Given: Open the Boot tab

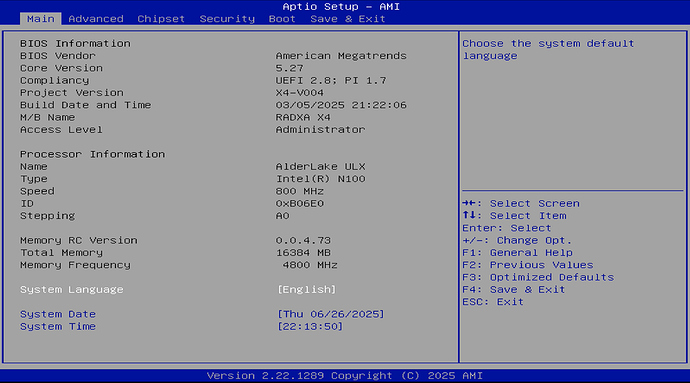Looking at the screenshot, I should [x=282, y=19].
